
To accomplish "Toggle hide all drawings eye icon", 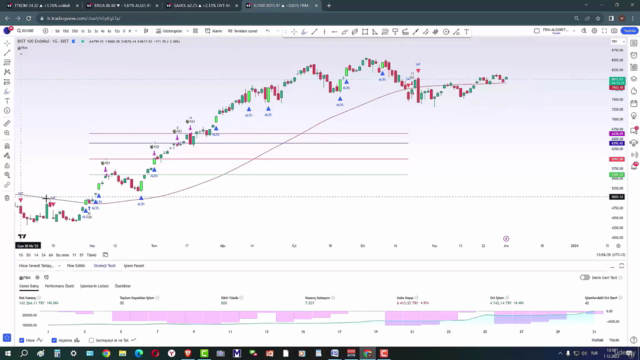I will tap(7, 175).
